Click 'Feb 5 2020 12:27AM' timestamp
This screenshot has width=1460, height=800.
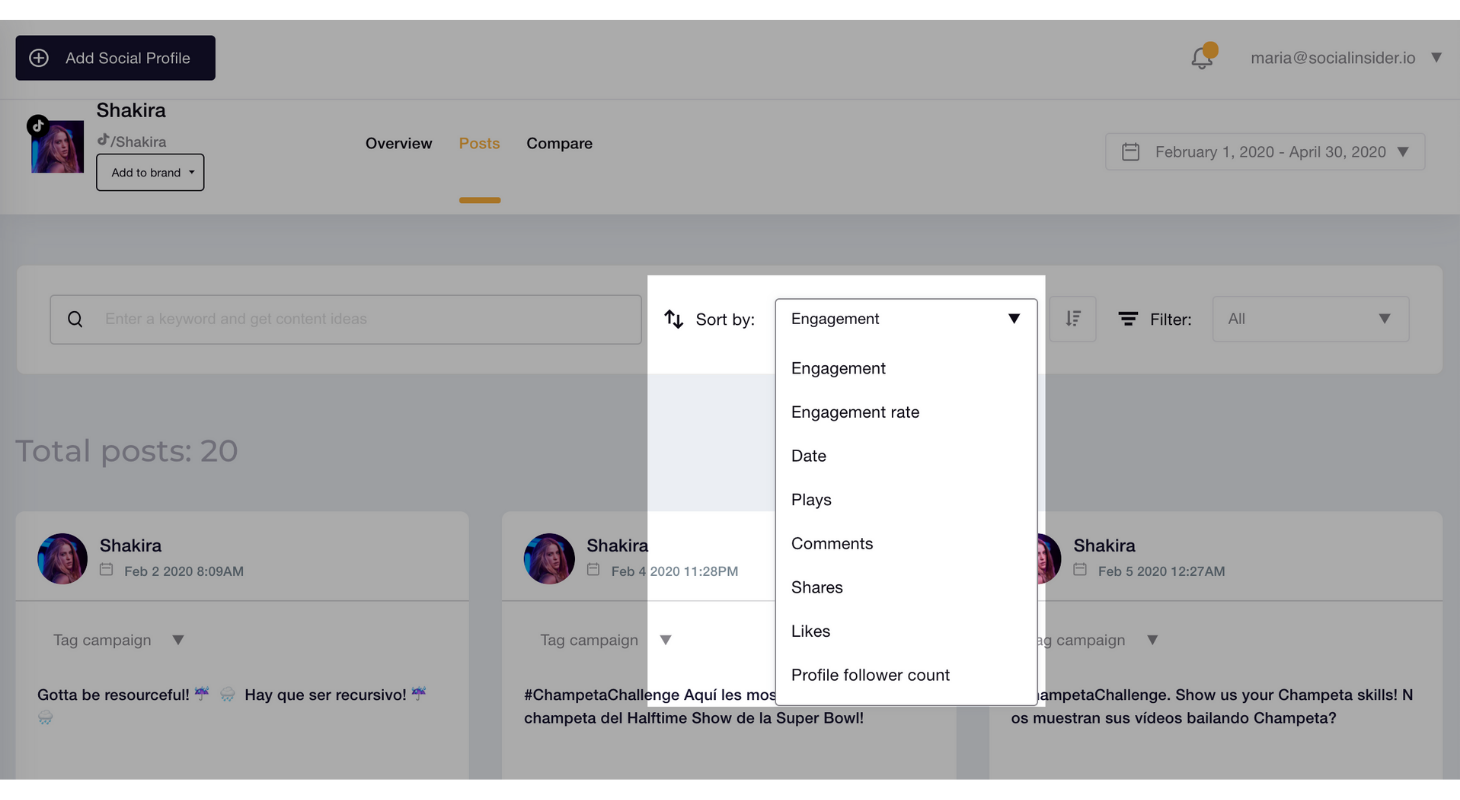point(1161,571)
